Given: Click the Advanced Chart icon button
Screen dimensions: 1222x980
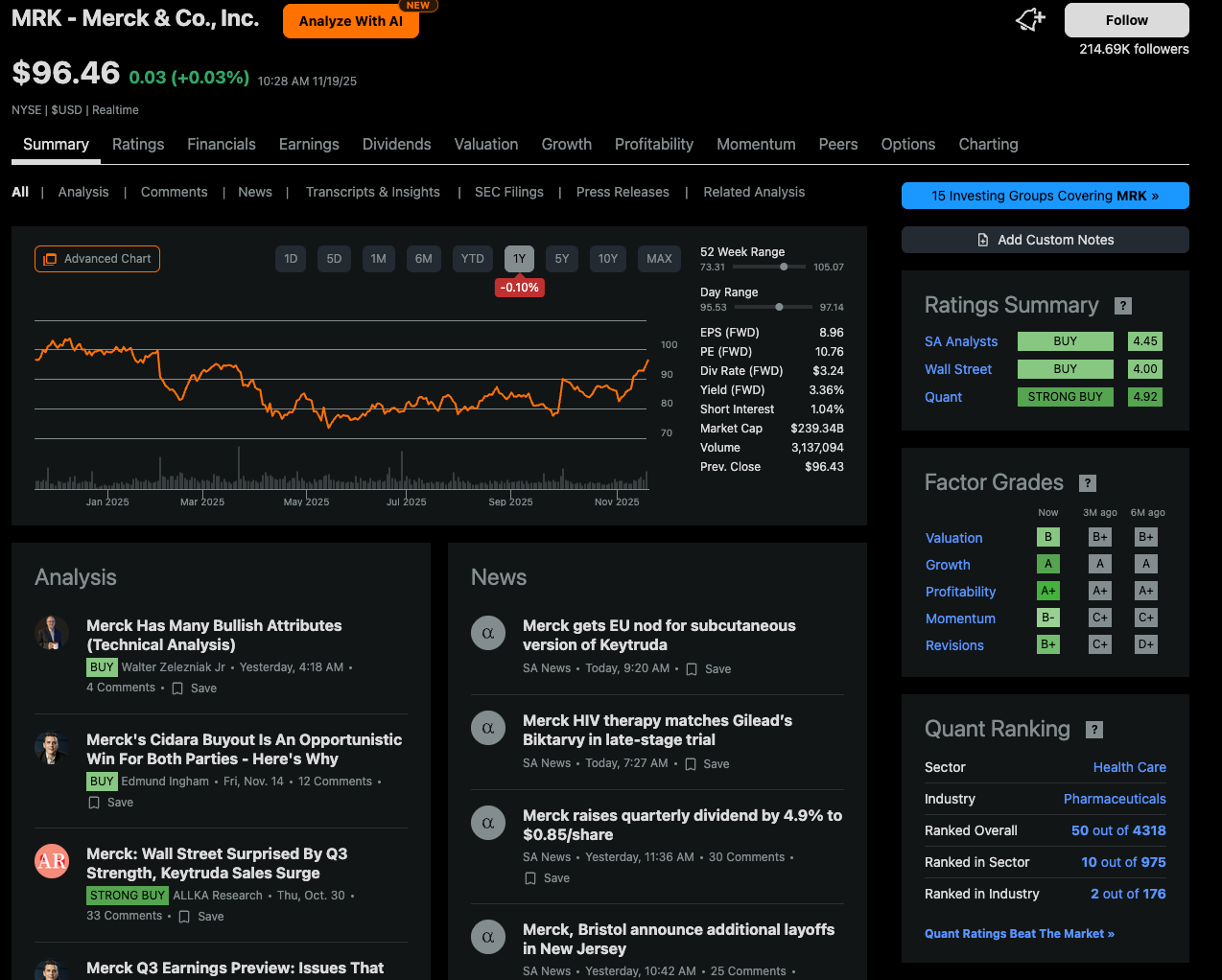Looking at the screenshot, I should [97, 259].
